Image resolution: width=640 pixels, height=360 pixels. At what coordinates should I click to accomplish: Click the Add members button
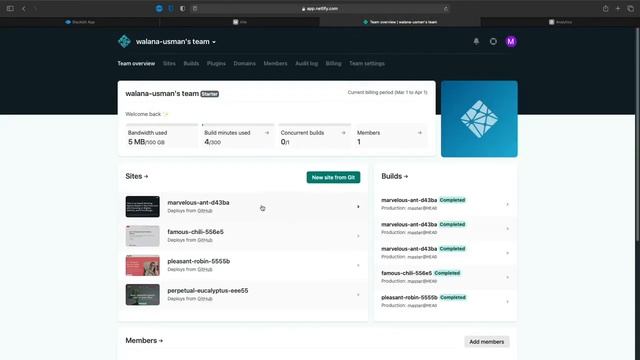[x=486, y=342]
